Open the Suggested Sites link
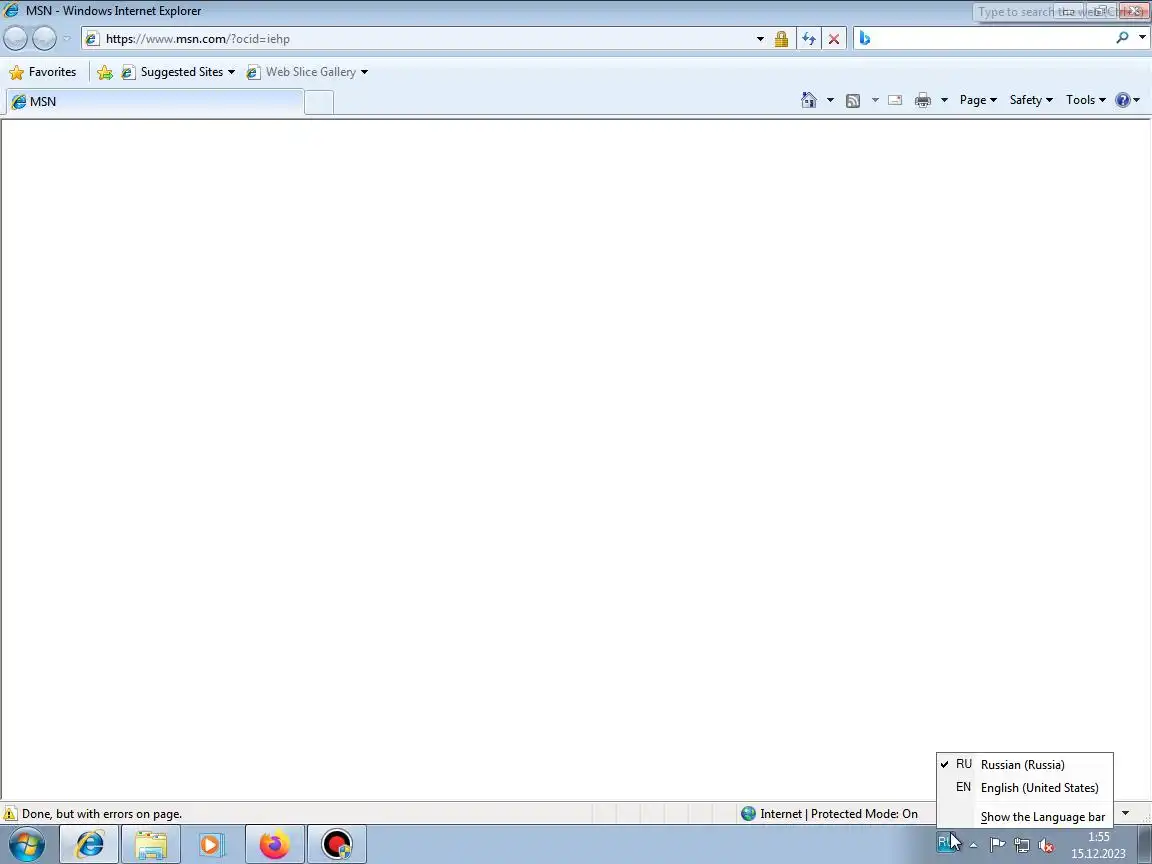1152x864 pixels. (179, 72)
